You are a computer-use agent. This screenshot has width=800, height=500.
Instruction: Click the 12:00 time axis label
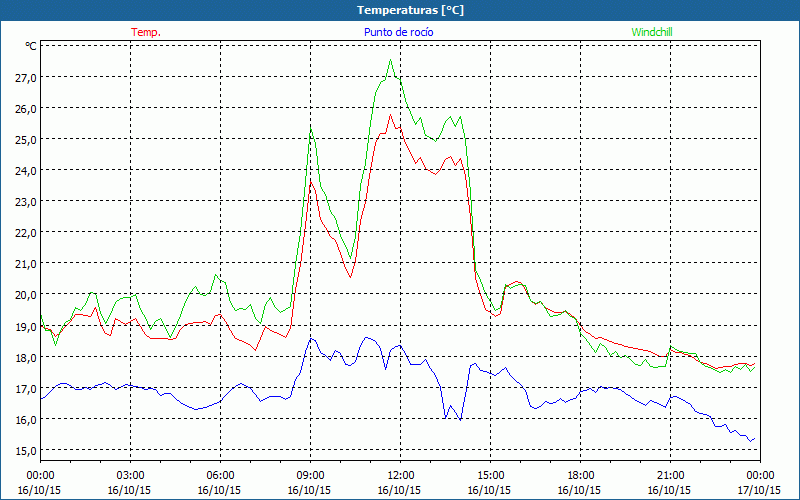point(401,475)
